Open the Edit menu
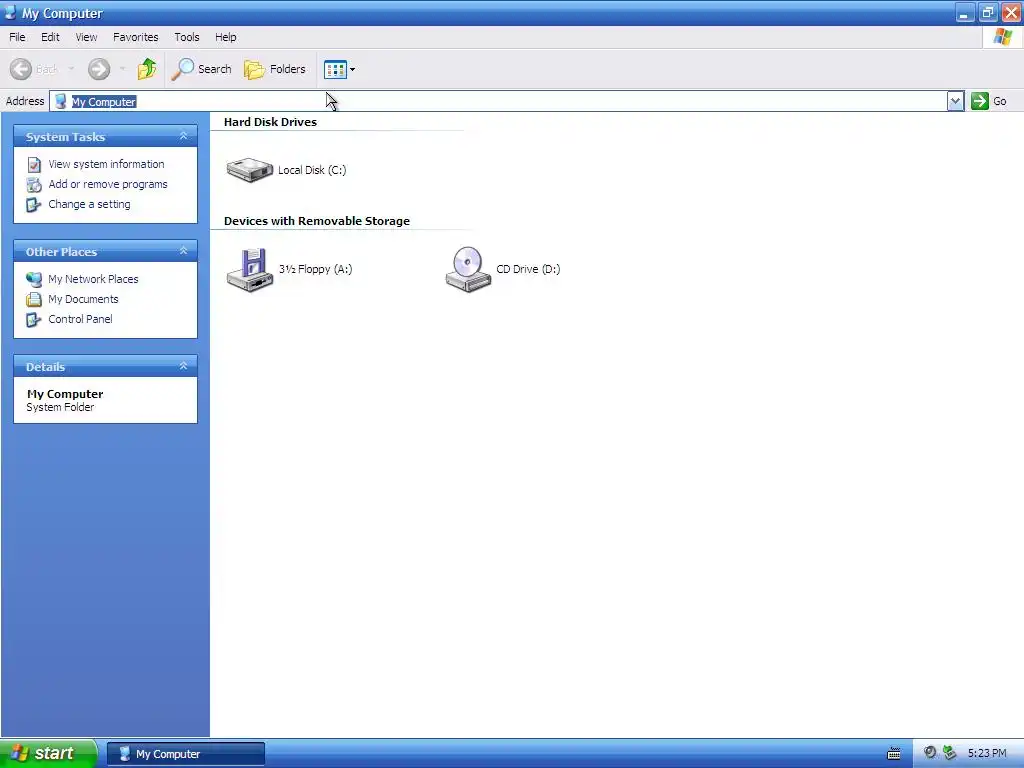This screenshot has width=1024, height=768. click(x=50, y=37)
